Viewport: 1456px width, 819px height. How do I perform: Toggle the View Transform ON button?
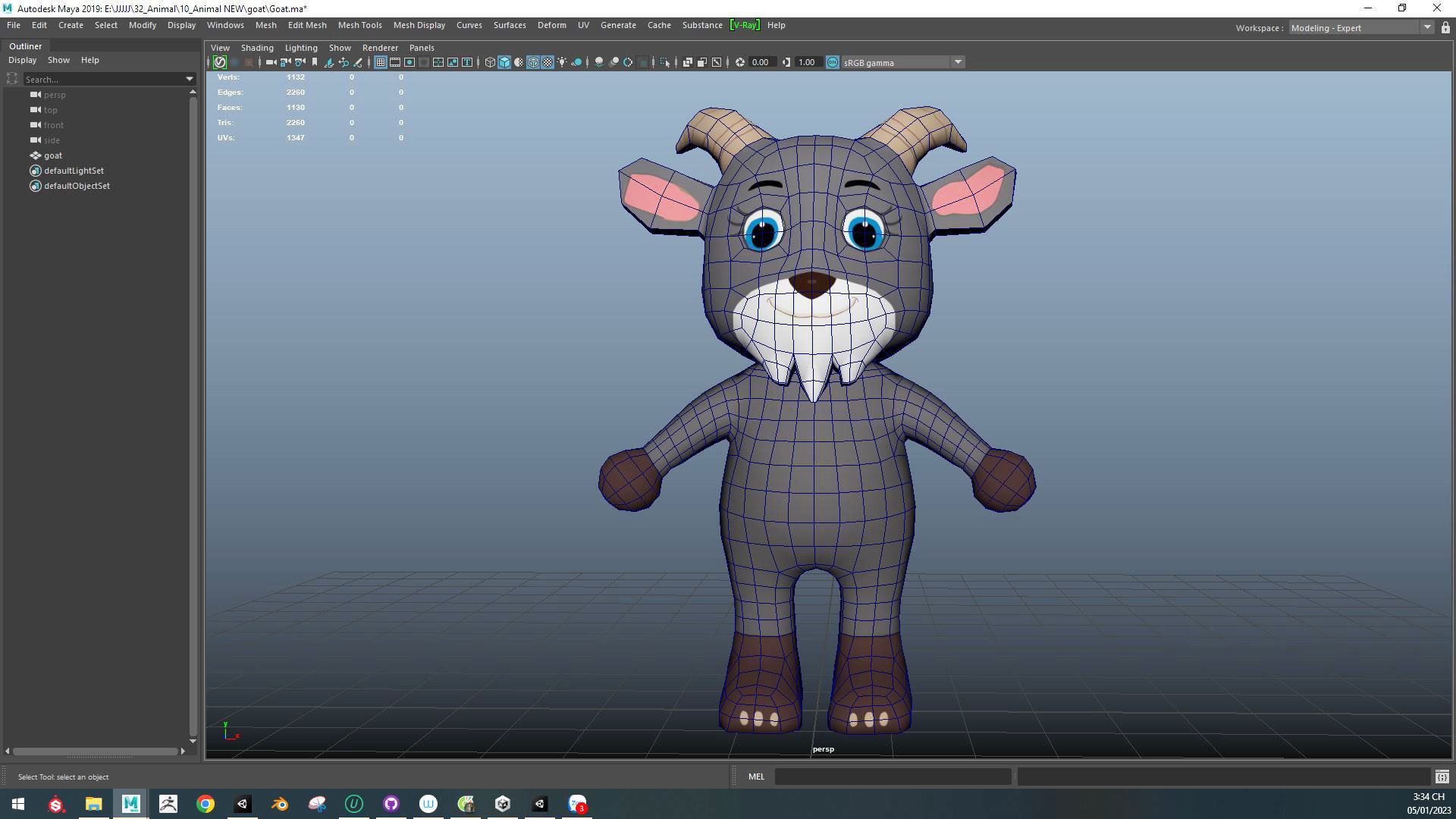(832, 62)
